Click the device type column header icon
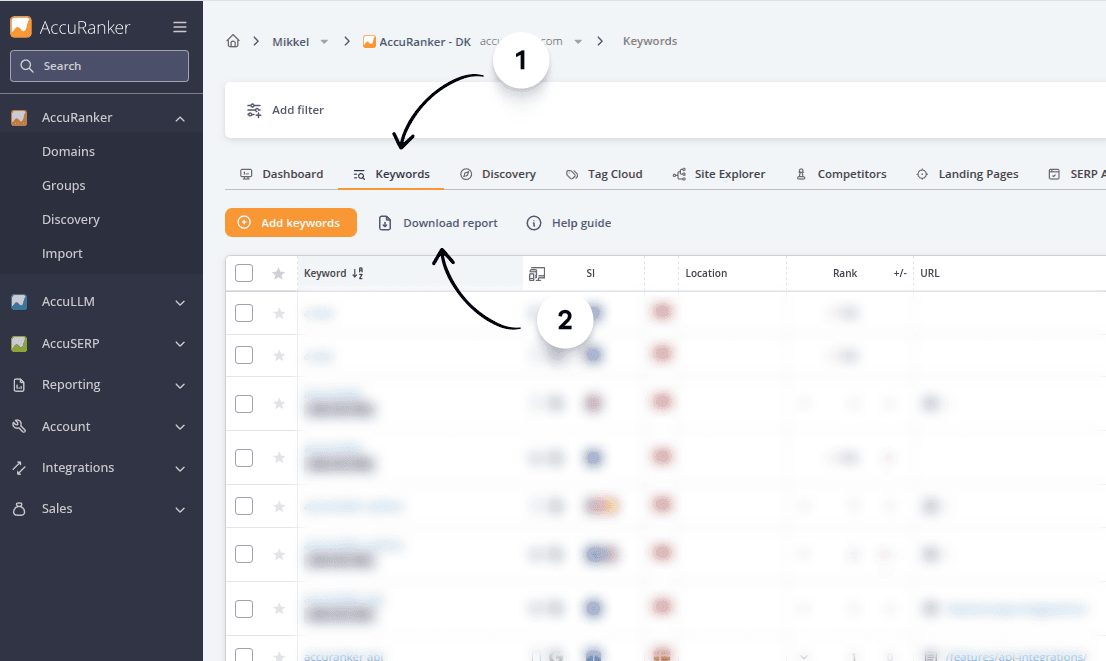 [537, 274]
